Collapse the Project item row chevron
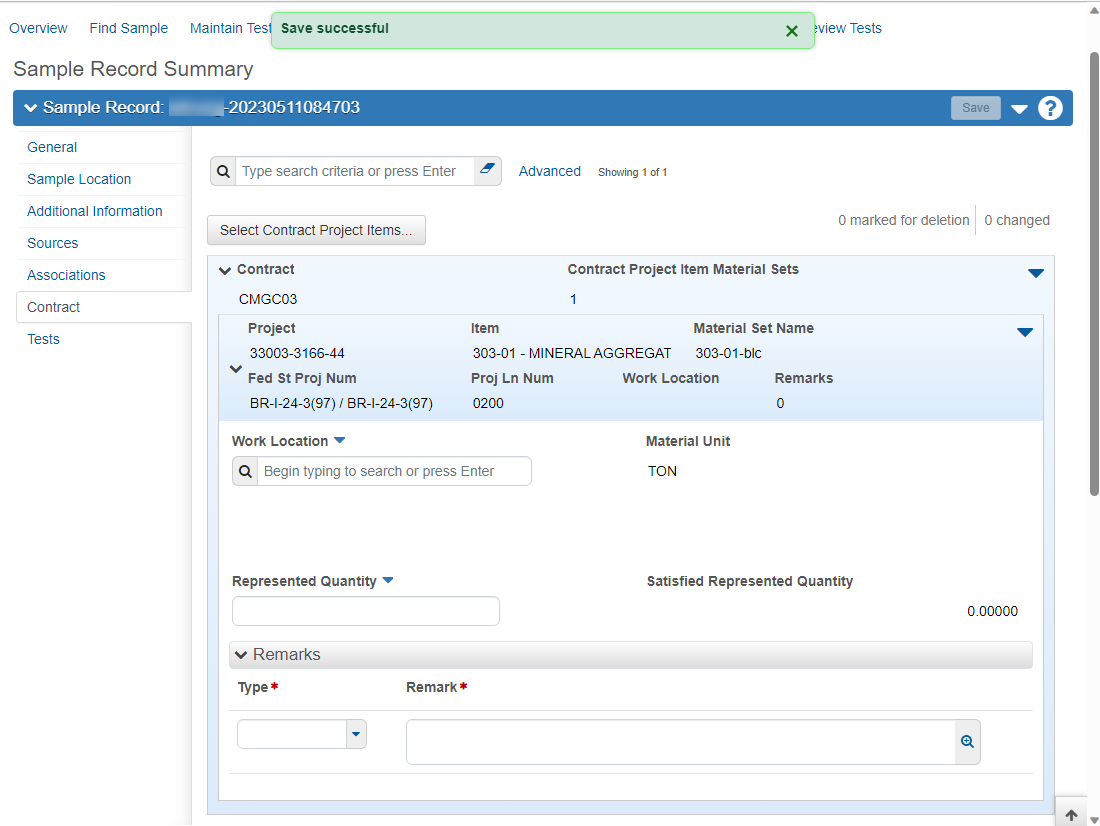Screen dimensions: 1100x826 coord(236,368)
